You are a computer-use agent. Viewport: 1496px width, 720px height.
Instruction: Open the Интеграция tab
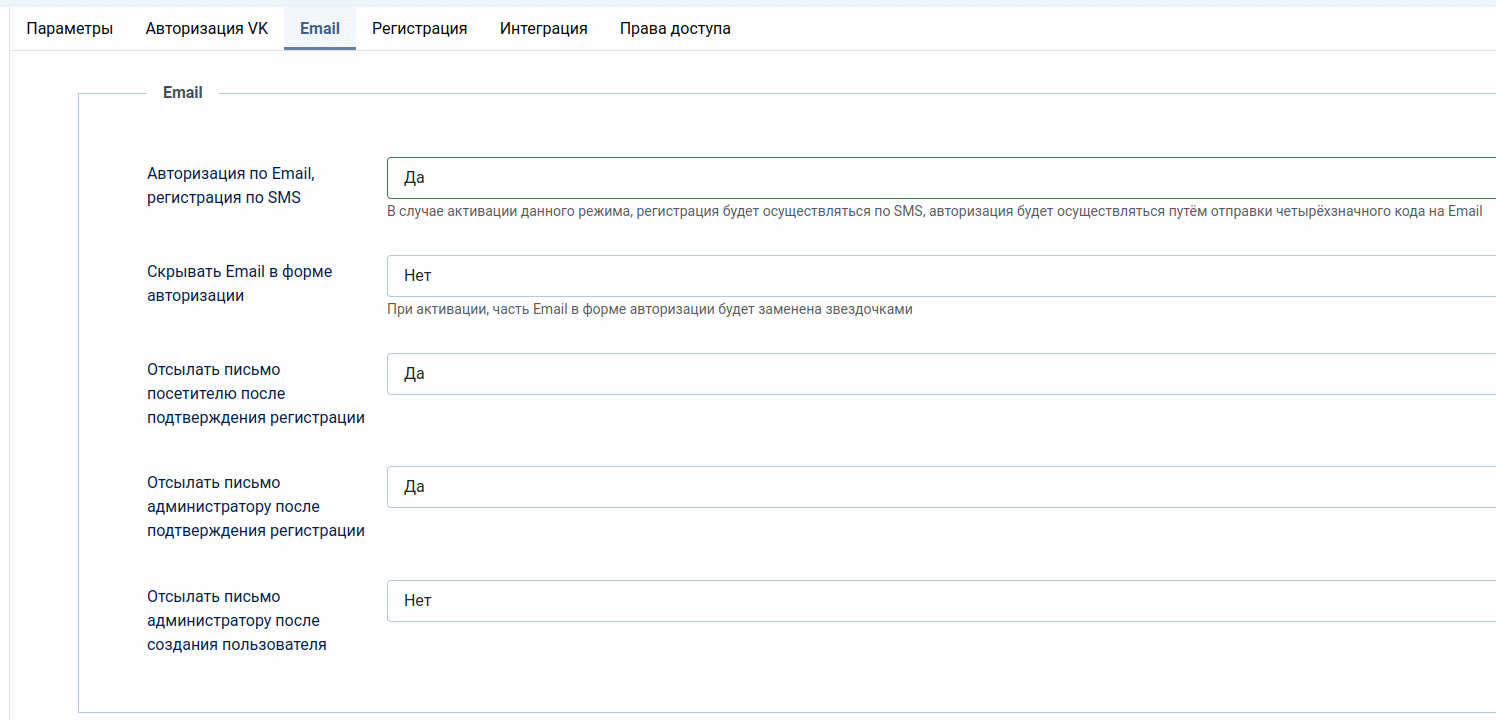click(544, 29)
